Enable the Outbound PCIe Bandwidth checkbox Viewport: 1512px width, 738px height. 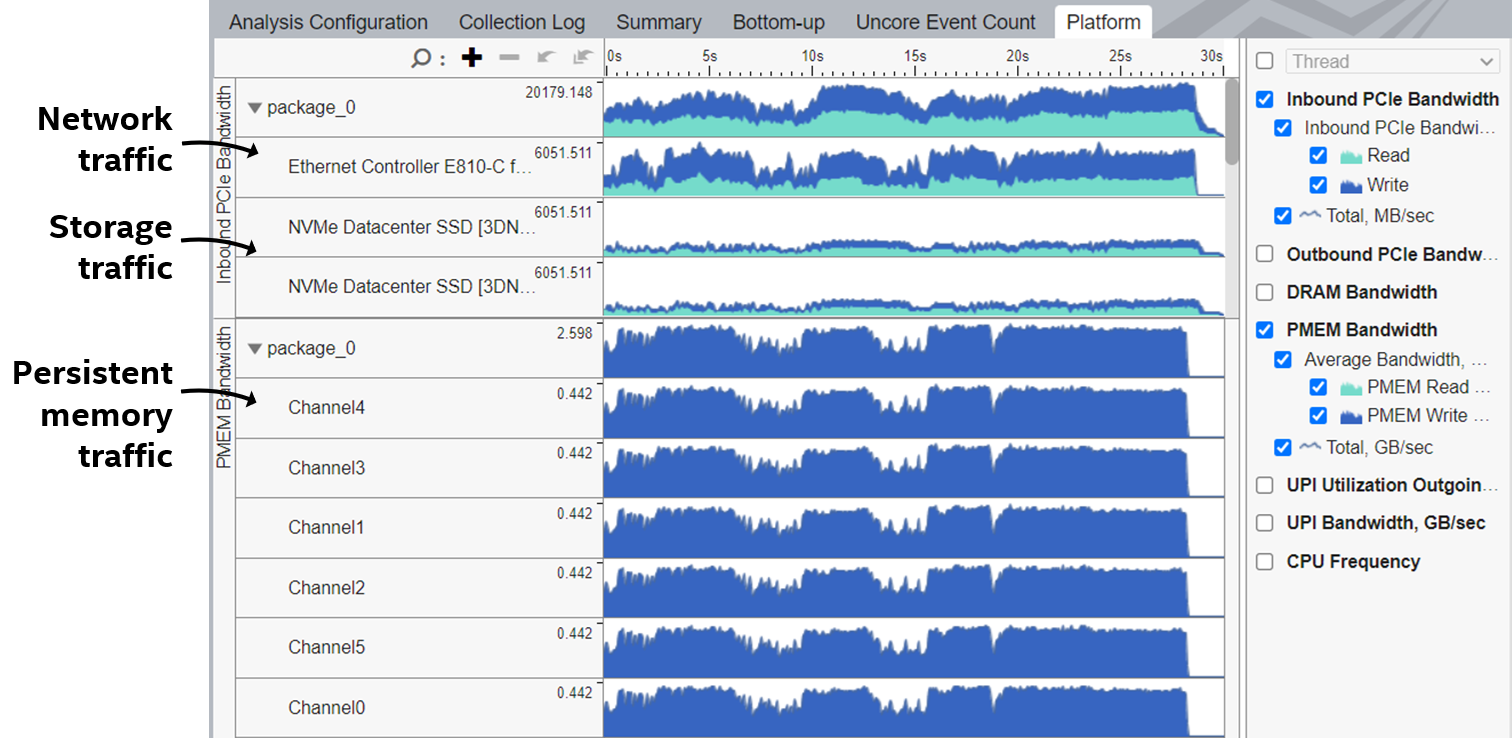point(1265,254)
